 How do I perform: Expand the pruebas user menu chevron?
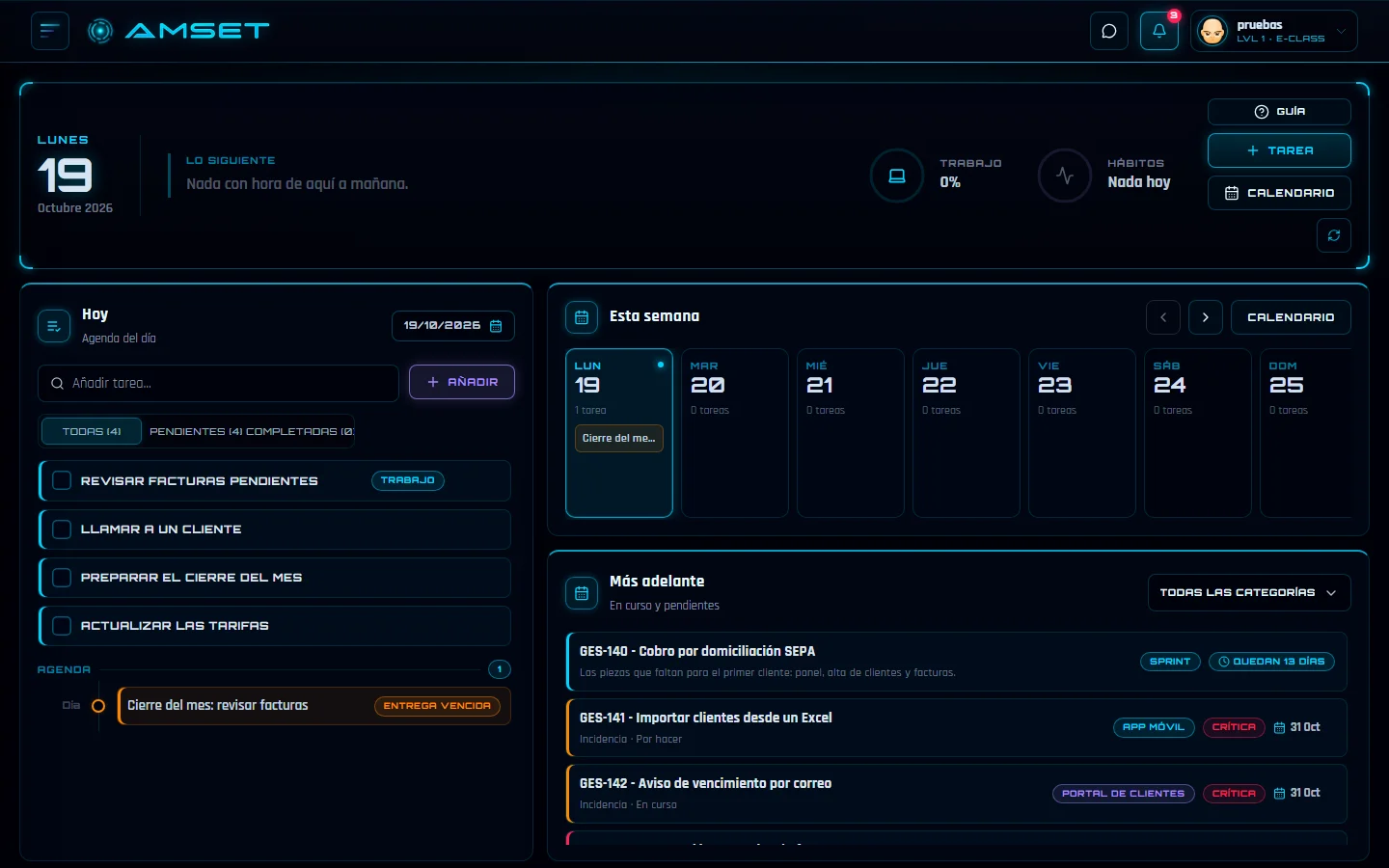(x=1342, y=31)
